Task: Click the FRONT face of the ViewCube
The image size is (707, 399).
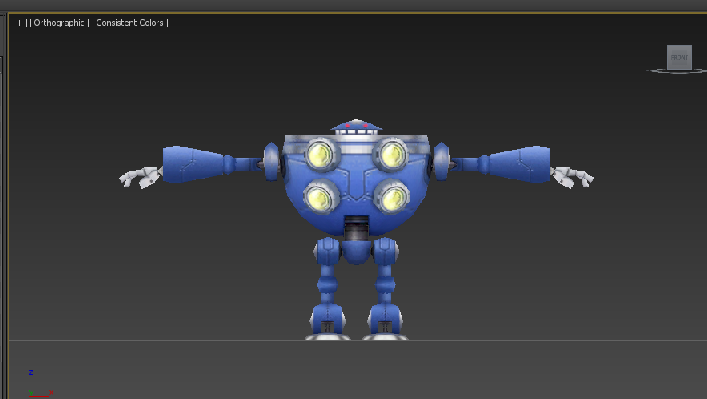Action: [679, 57]
